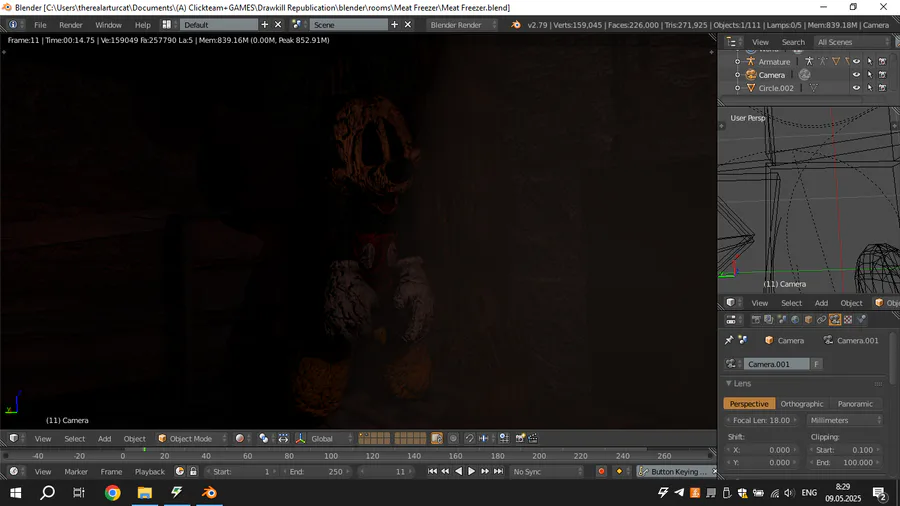900x506 pixels.
Task: Toggle visibility eye for Circle.002
Action: pos(856,88)
